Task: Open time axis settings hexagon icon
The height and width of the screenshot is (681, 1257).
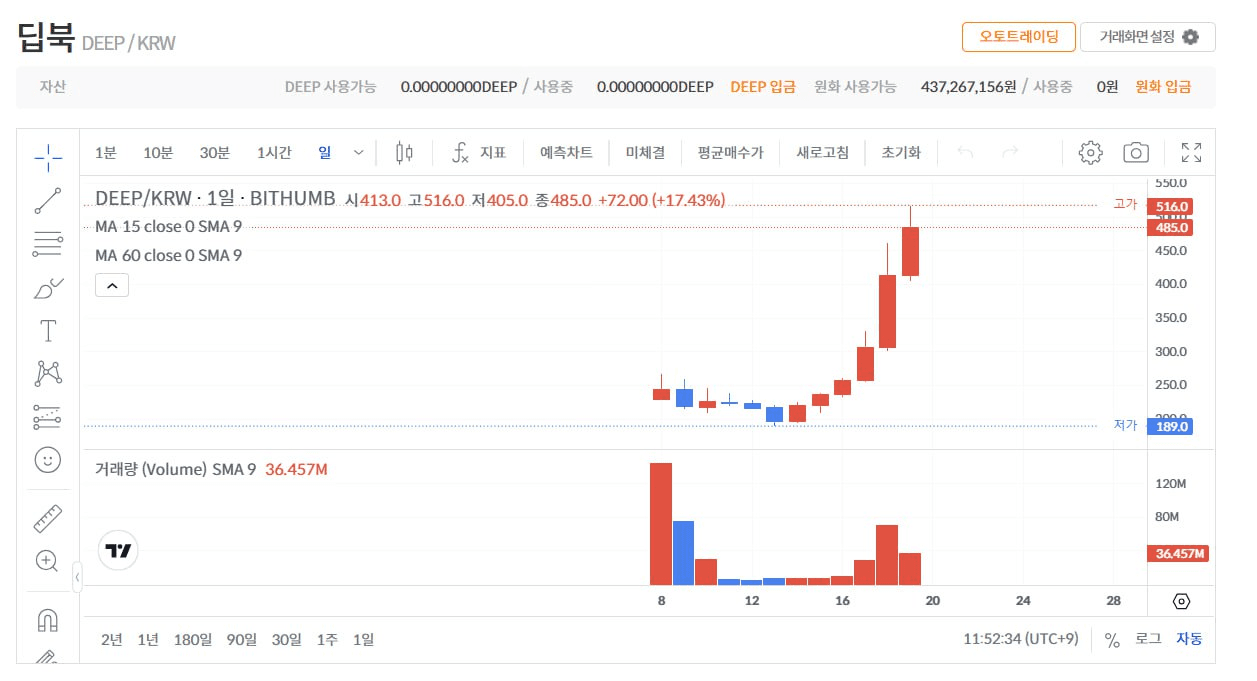Action: (1182, 601)
